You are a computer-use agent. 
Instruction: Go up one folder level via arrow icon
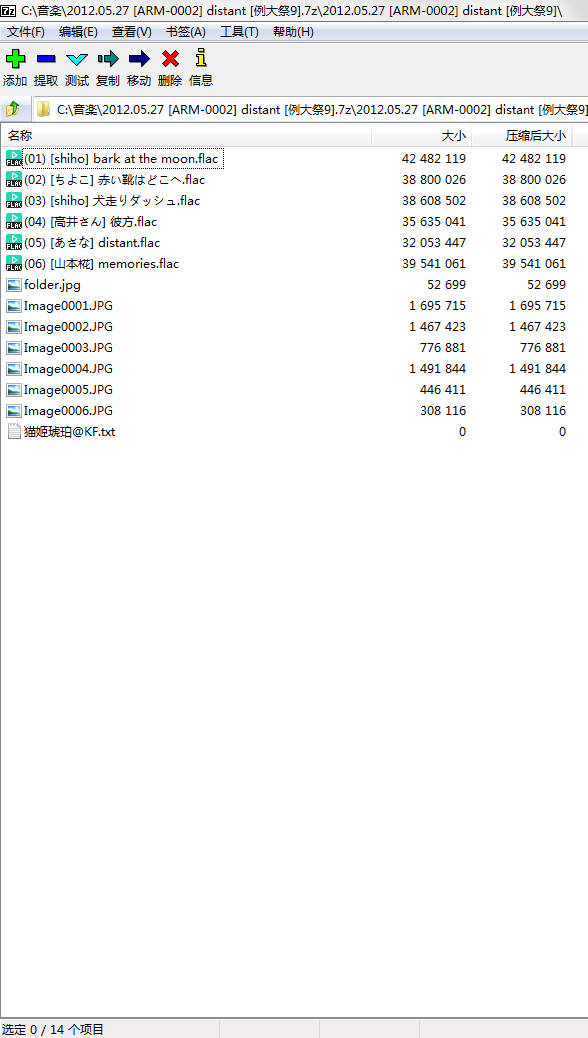pos(13,109)
